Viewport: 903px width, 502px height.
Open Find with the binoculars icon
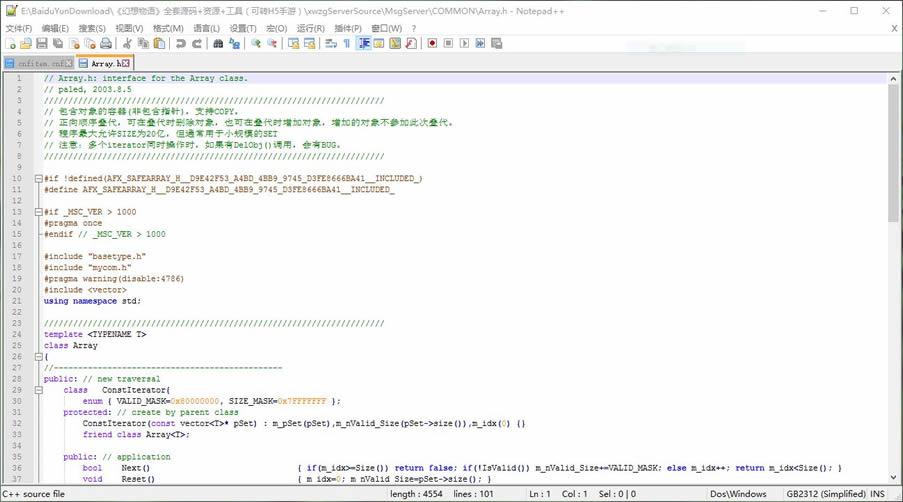pos(218,44)
